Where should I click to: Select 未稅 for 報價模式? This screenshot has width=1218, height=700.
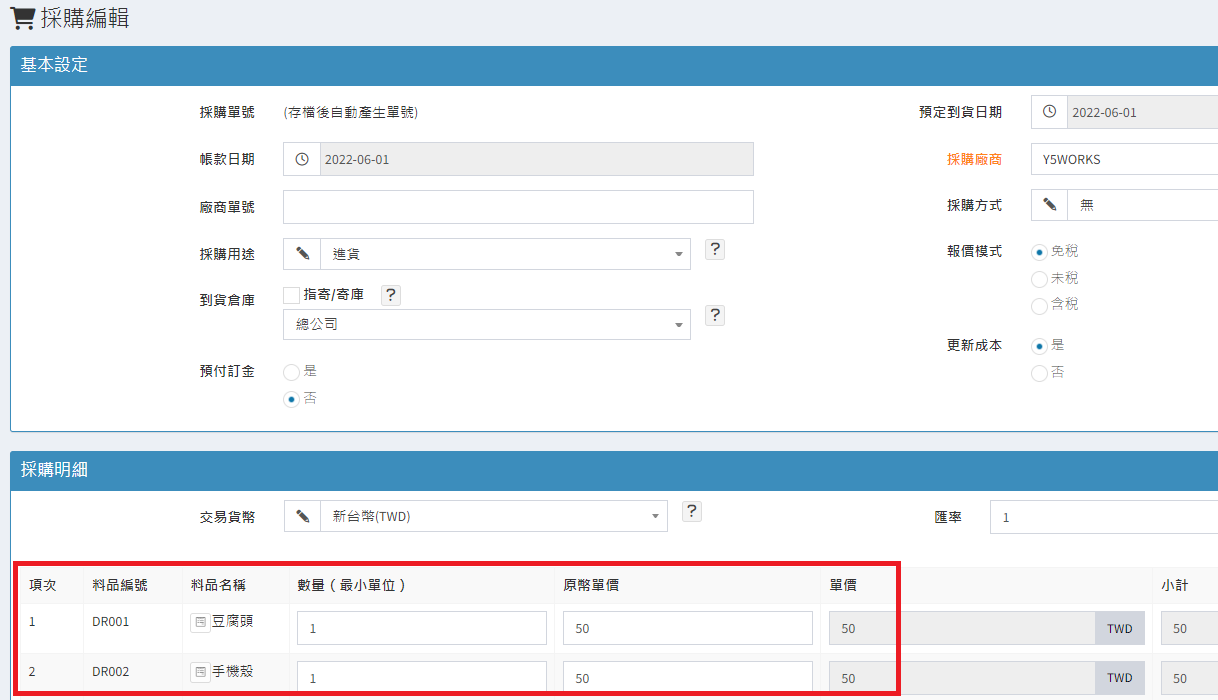1039,279
